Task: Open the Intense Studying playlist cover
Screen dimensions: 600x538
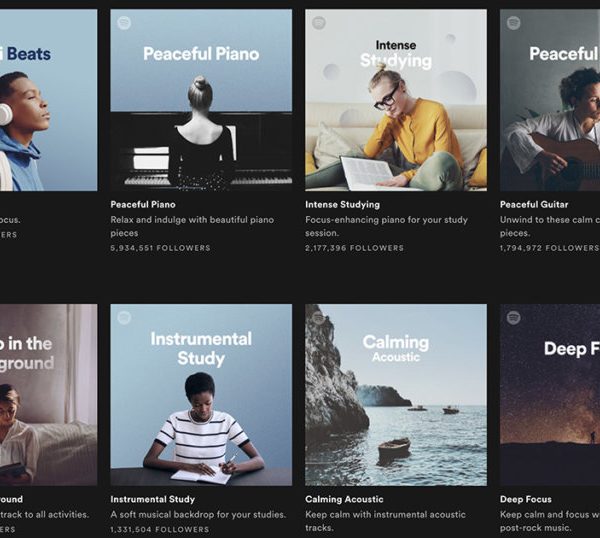Action: tap(396, 100)
